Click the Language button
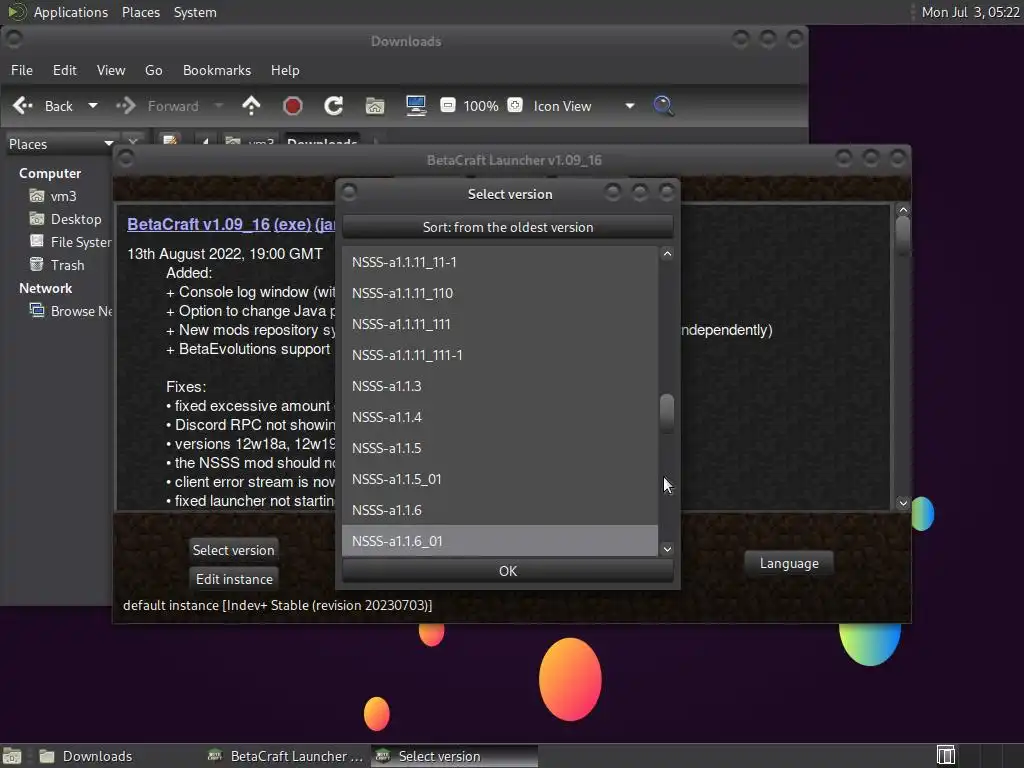This screenshot has width=1024, height=768. [789, 564]
